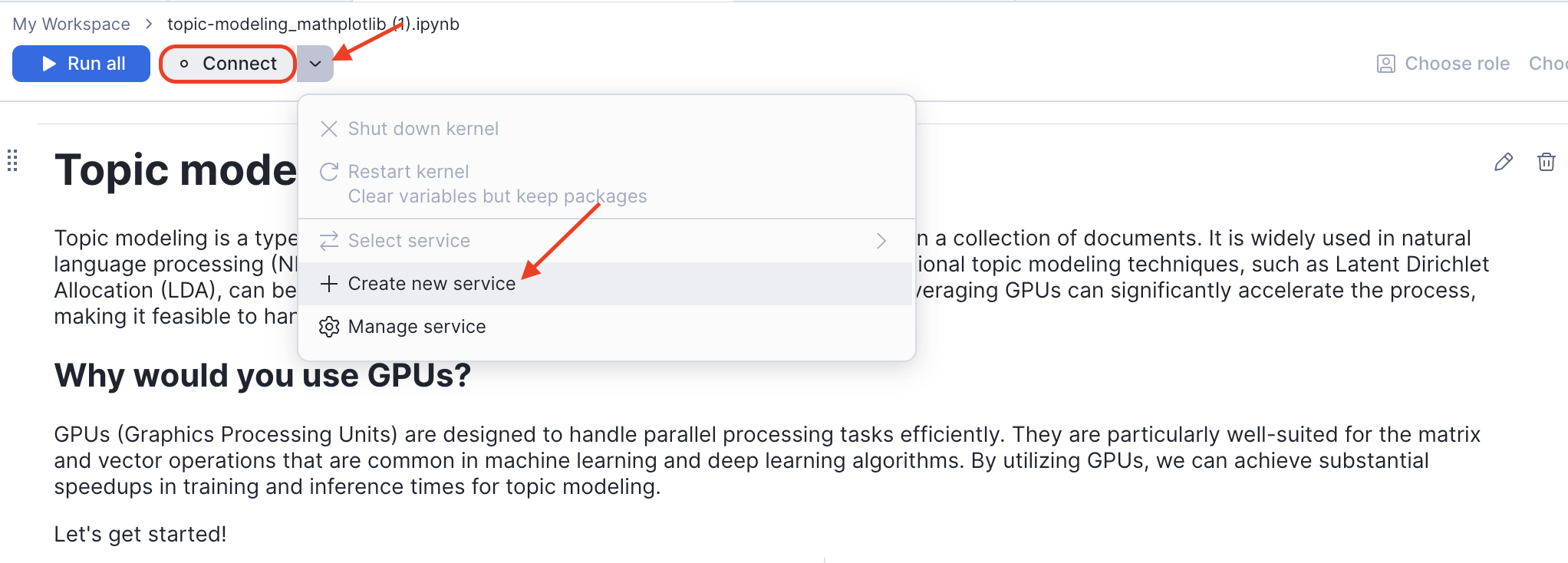This screenshot has width=1568, height=563.
Task: Click the drag handle beside the Topic modeling heading
Action: coord(12,162)
